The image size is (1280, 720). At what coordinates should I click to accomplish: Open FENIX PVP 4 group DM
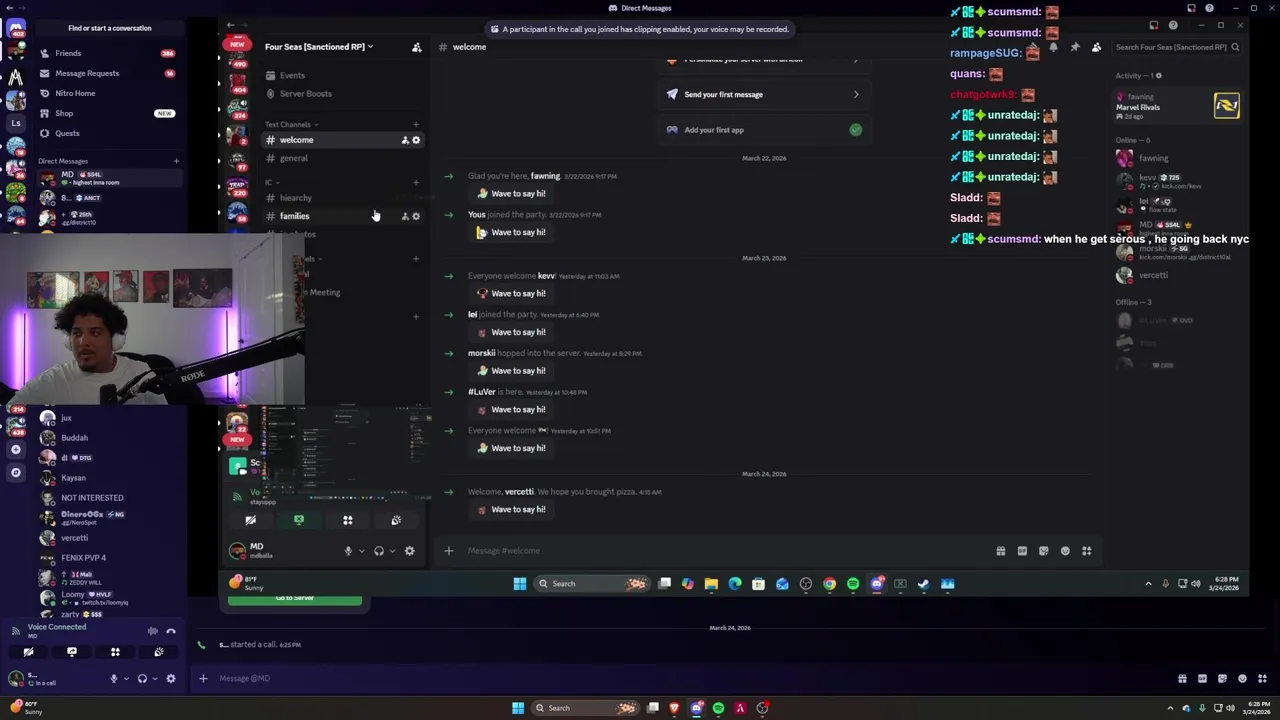pos(108,558)
